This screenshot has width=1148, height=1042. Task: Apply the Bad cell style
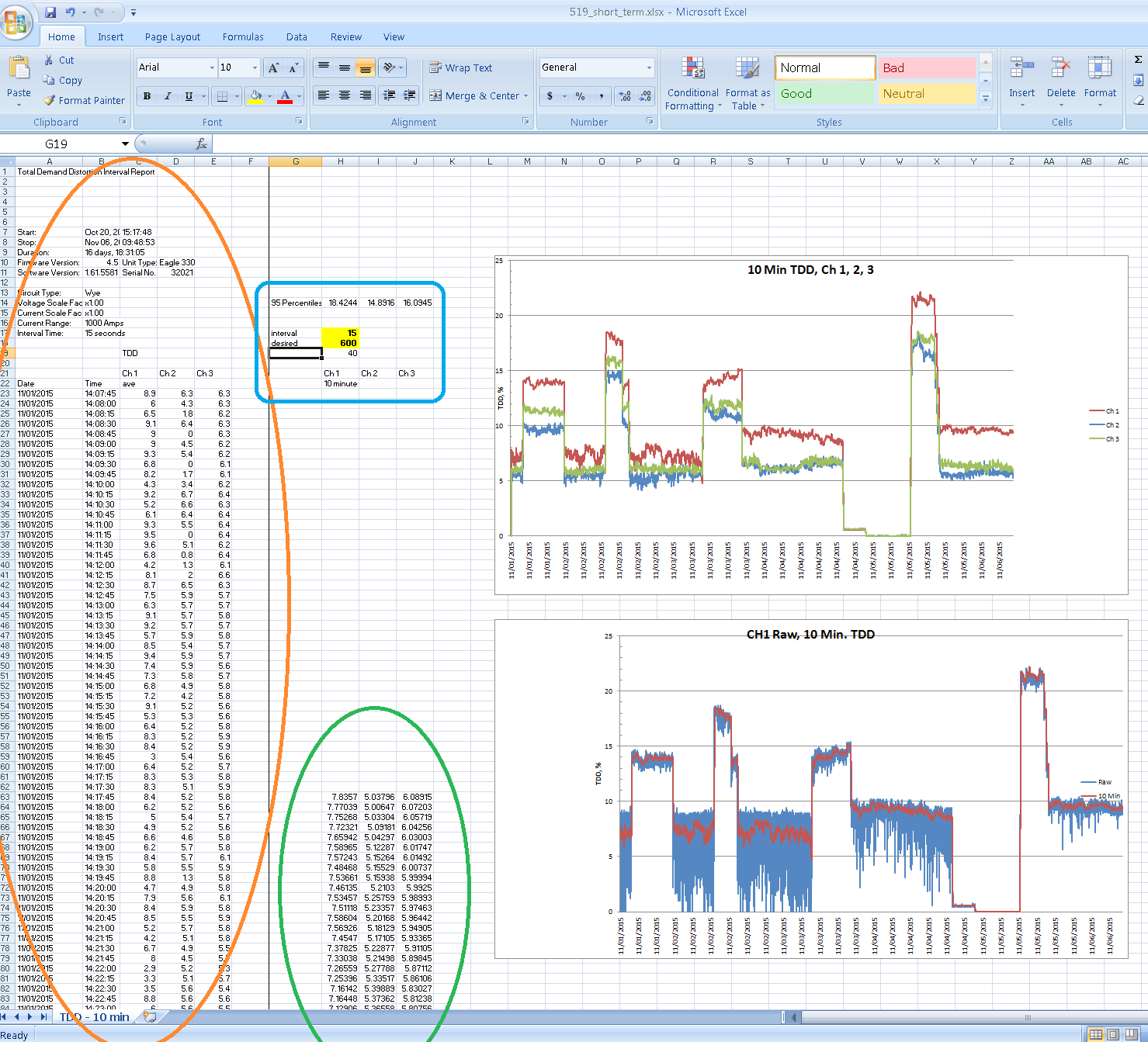coord(926,68)
